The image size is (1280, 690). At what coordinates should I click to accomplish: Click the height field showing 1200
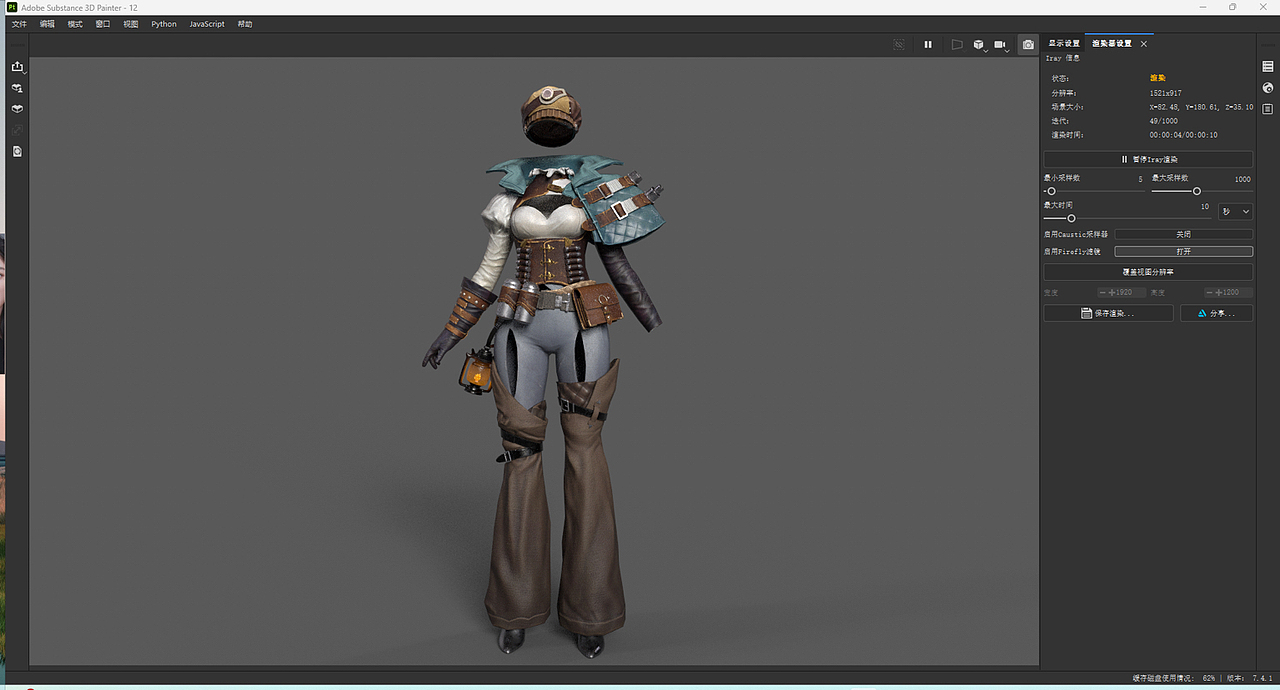point(1228,292)
